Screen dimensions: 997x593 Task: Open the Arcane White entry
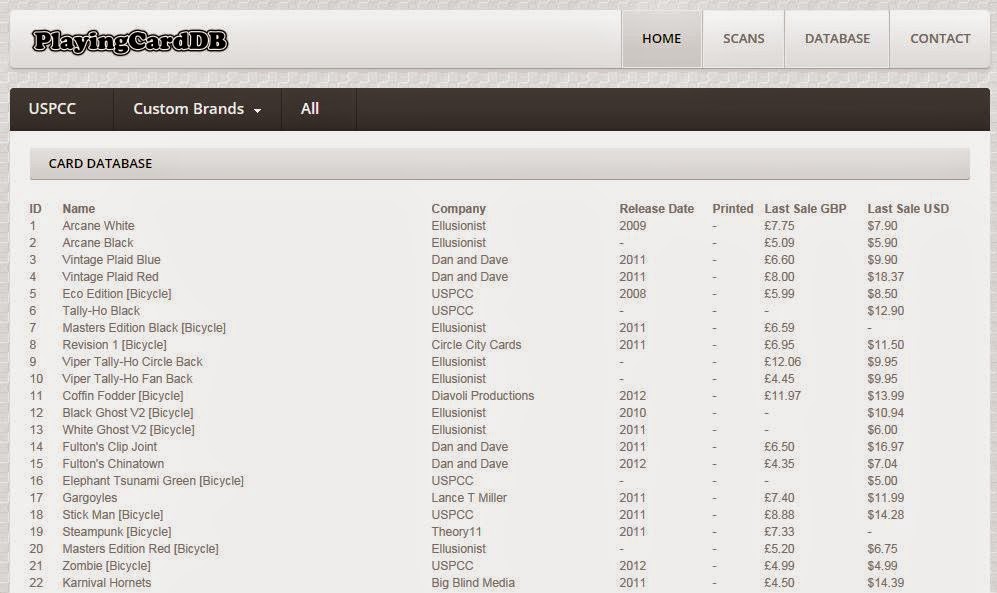(x=98, y=226)
